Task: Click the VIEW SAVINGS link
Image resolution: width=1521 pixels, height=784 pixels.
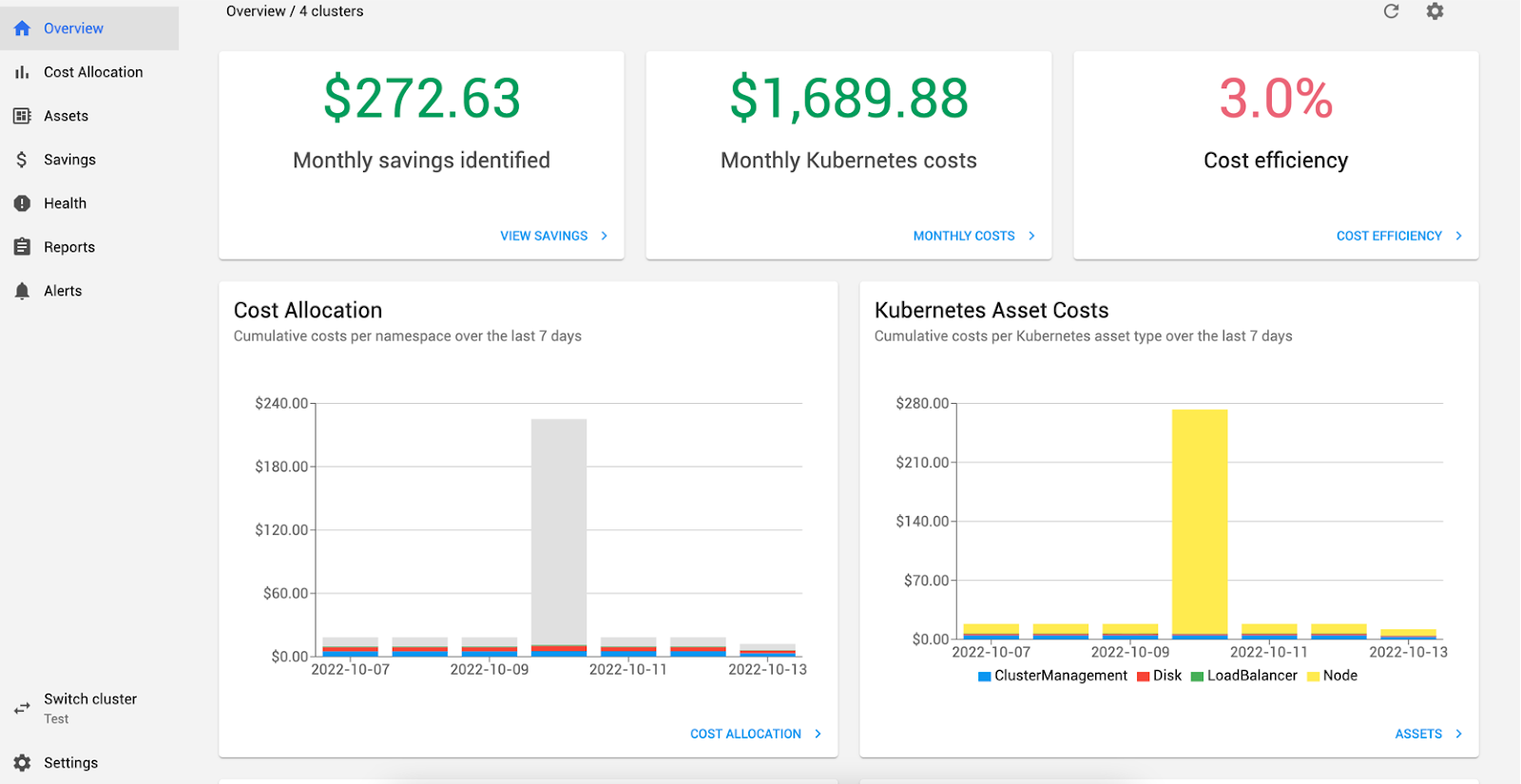Action: tap(544, 236)
